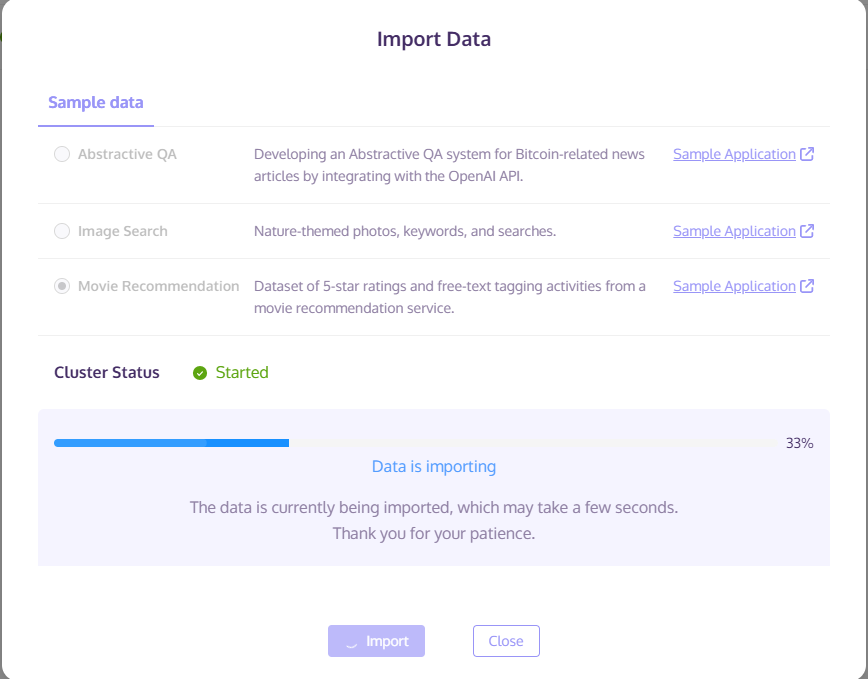The width and height of the screenshot is (868, 679).
Task: Click the blue import progress bar
Action: [x=172, y=442]
